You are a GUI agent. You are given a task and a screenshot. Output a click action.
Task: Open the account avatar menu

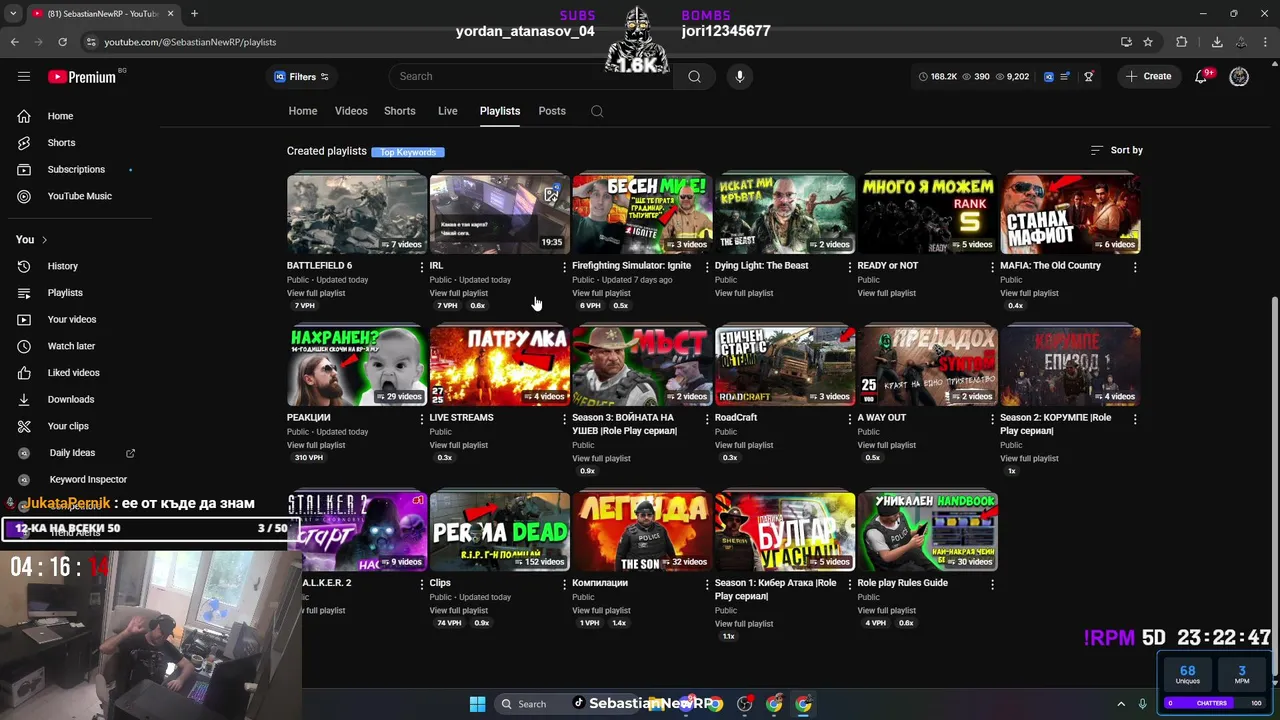1239,77
